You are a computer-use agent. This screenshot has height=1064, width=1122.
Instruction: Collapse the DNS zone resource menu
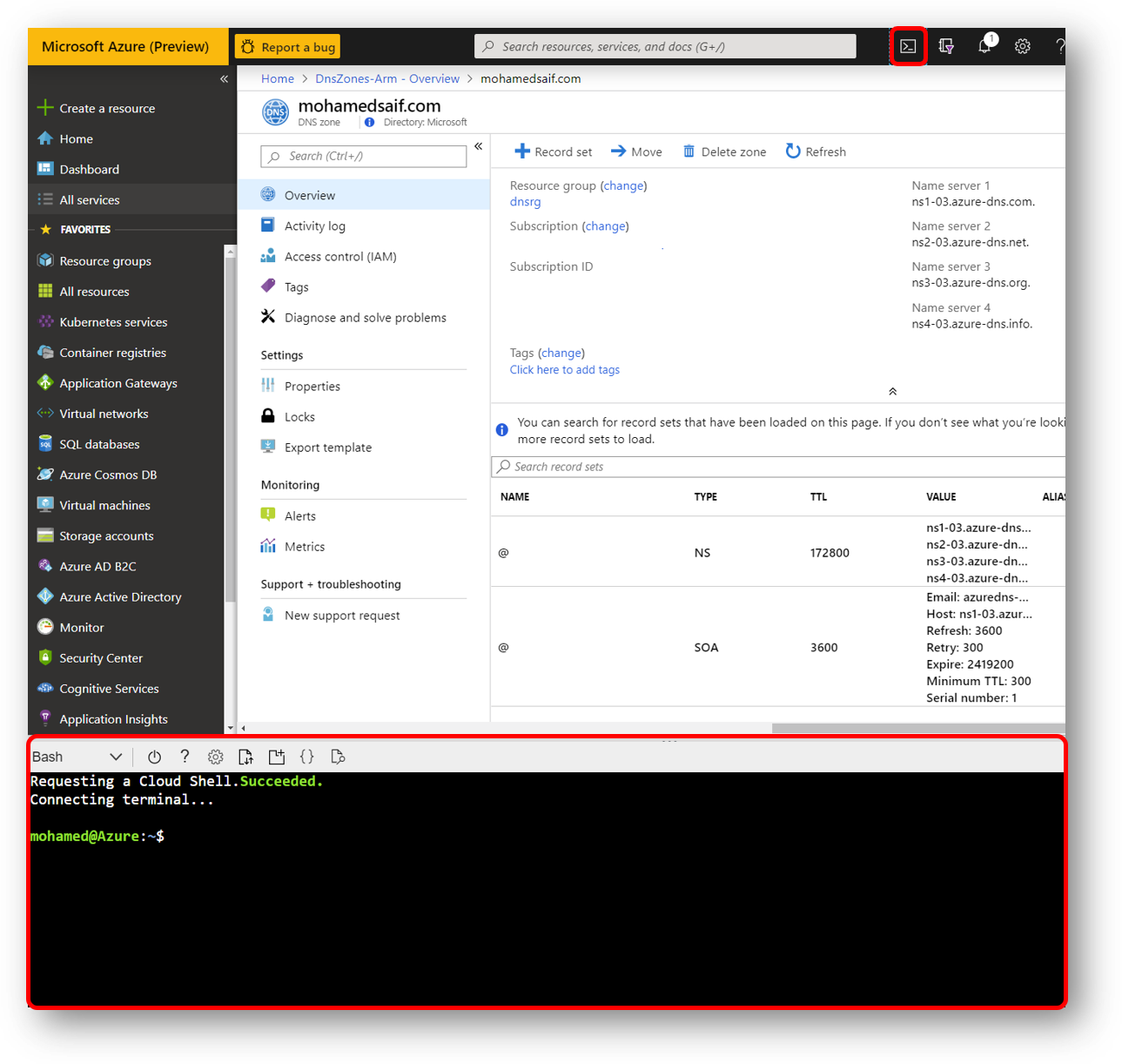click(478, 146)
